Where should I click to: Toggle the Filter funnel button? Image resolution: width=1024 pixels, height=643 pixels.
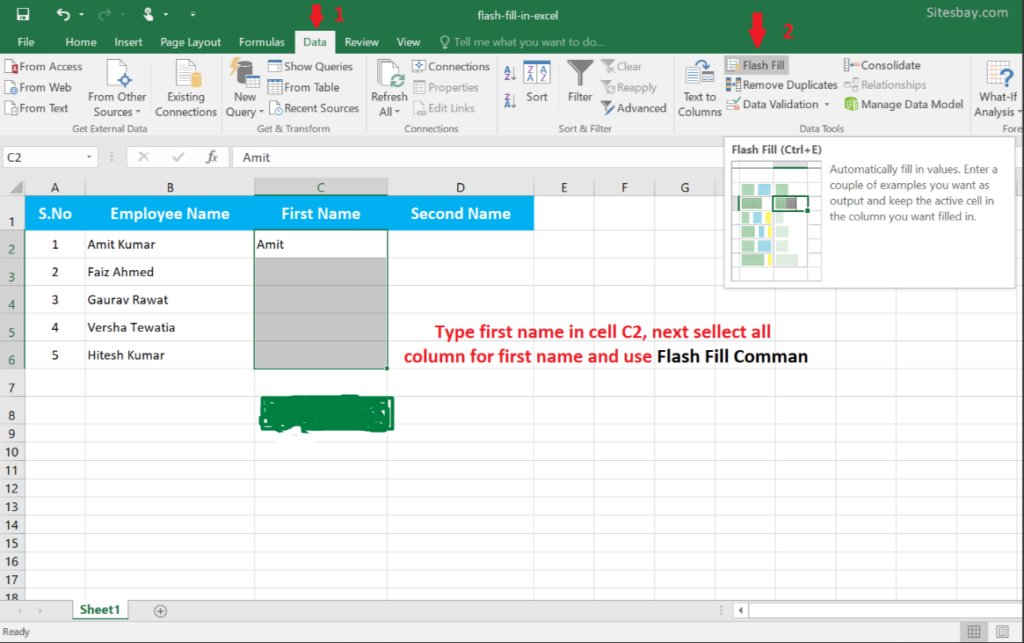(580, 82)
